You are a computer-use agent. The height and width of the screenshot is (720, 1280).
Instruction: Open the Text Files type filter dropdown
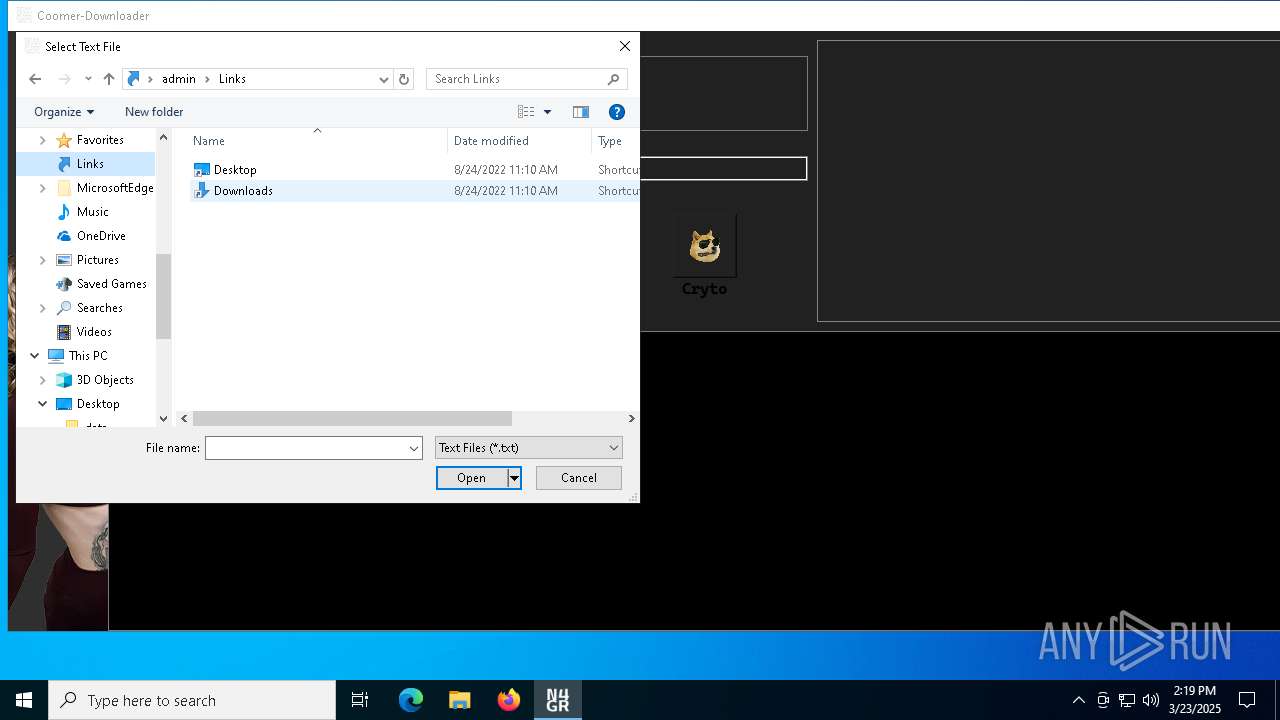pos(529,448)
